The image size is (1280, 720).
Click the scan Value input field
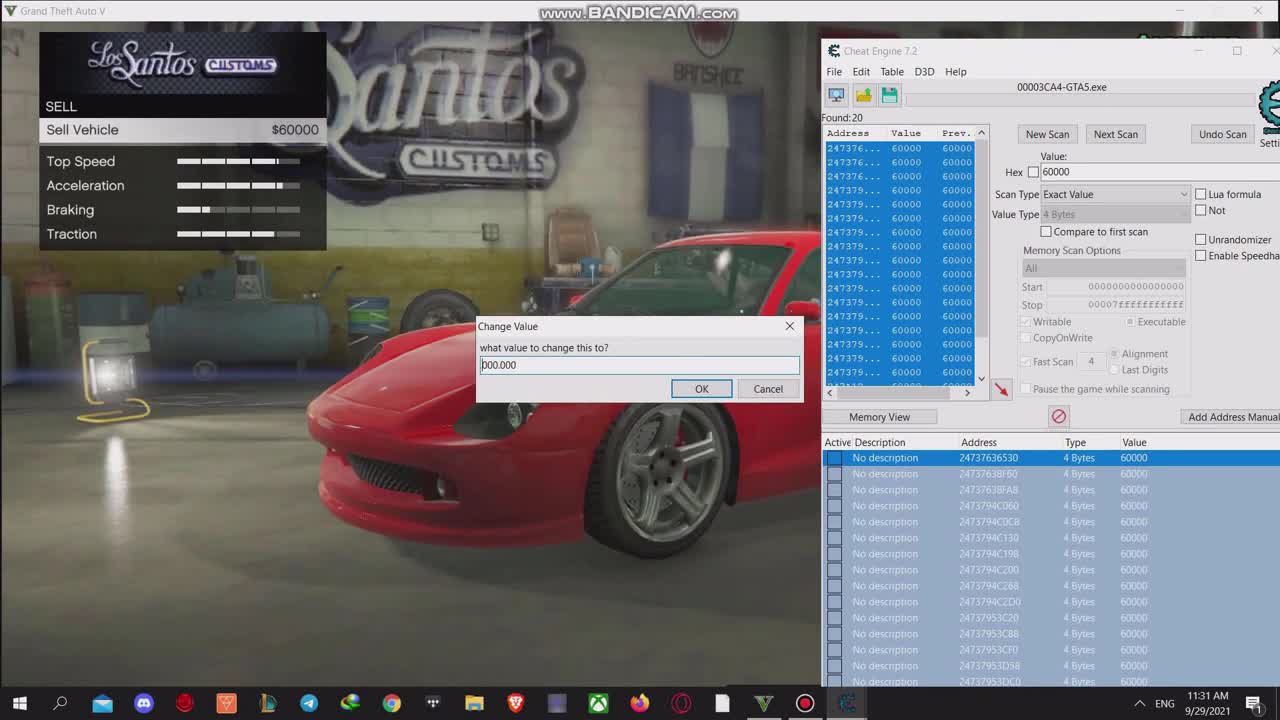1160,172
